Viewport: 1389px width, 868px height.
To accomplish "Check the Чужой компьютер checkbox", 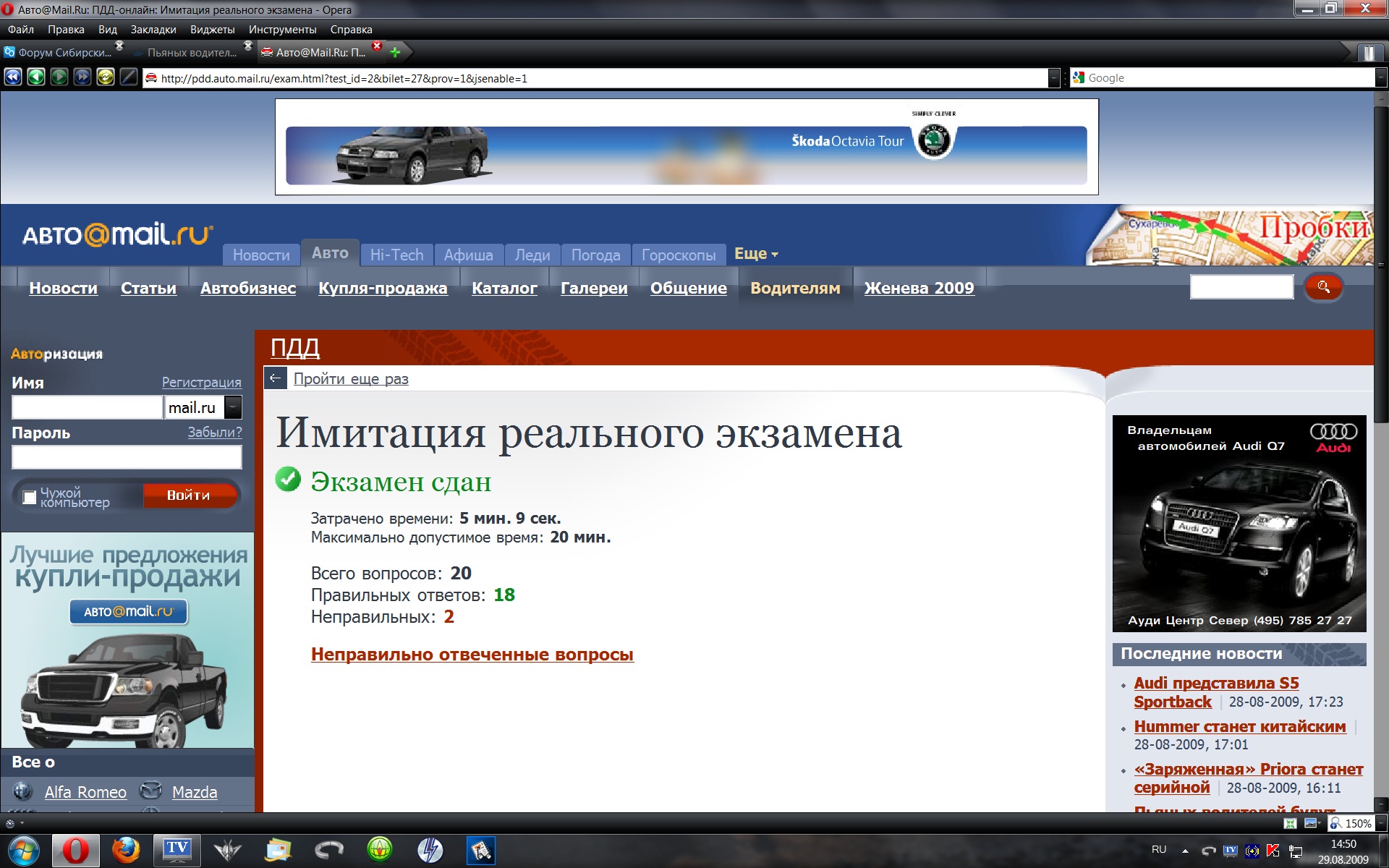I will tap(30, 497).
